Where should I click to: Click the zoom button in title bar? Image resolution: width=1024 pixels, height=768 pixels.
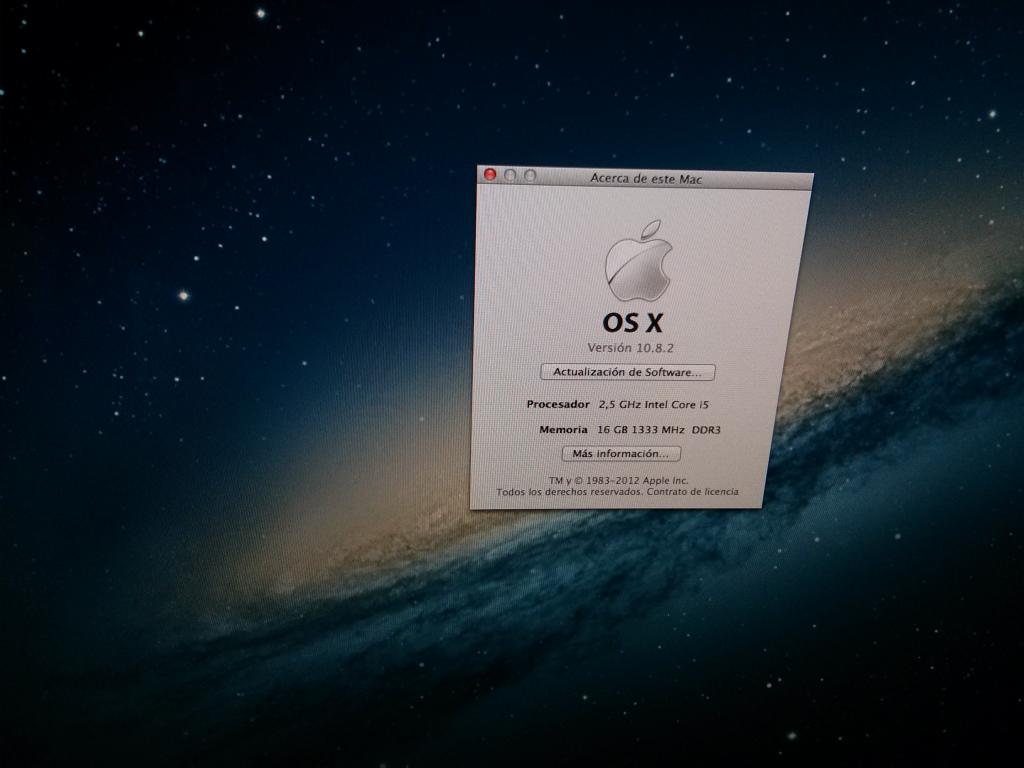click(530, 176)
